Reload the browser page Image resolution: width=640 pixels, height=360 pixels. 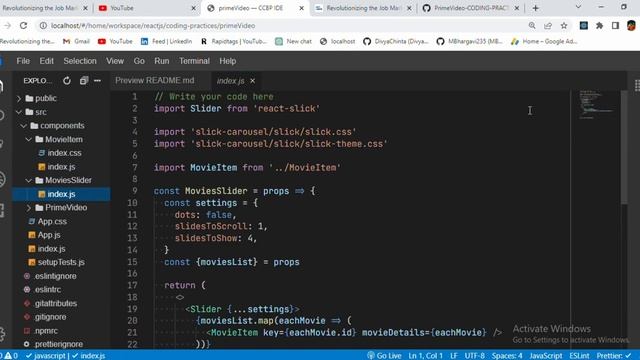tap(23, 26)
